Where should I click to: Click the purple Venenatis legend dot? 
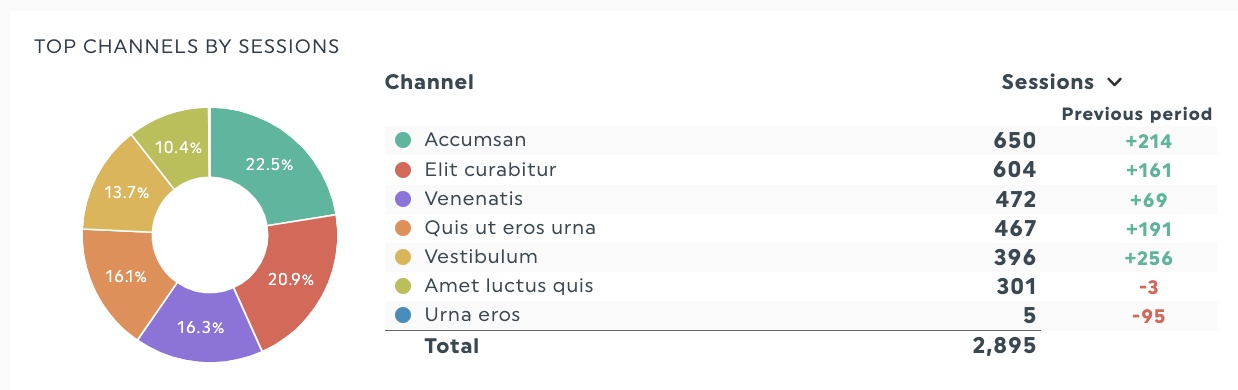[x=403, y=199]
